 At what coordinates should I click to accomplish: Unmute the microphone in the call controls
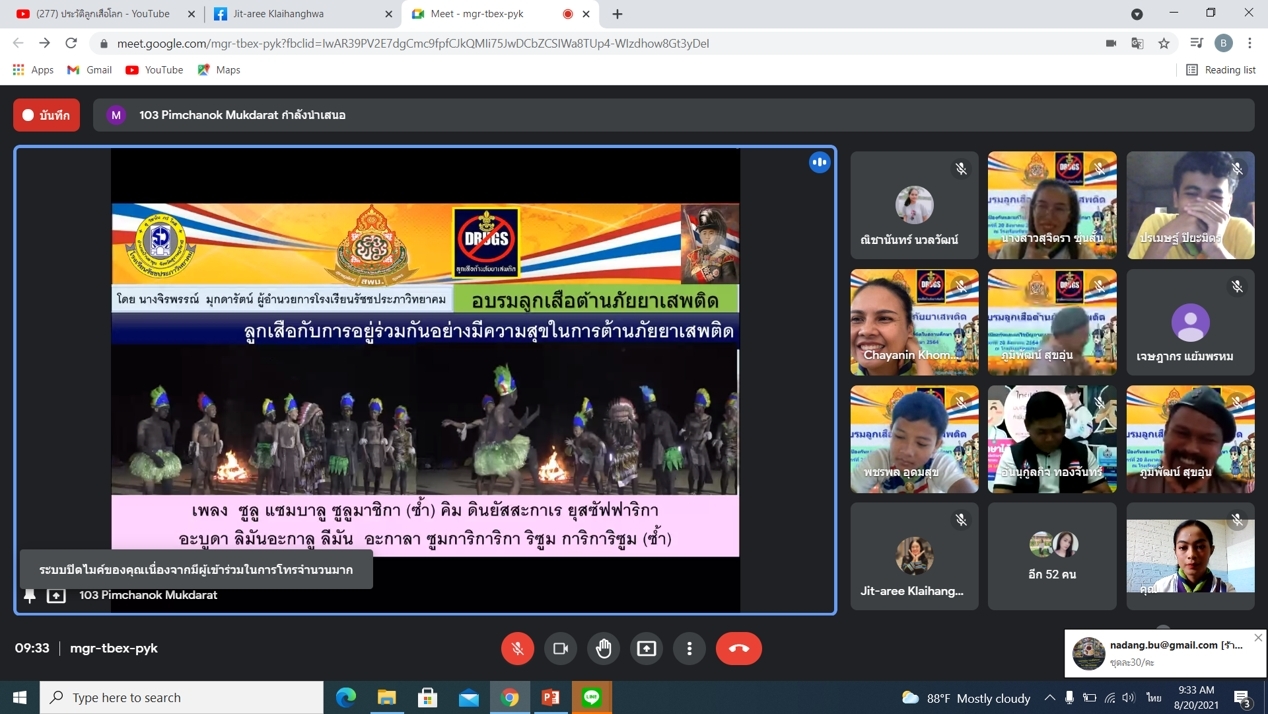pos(517,648)
